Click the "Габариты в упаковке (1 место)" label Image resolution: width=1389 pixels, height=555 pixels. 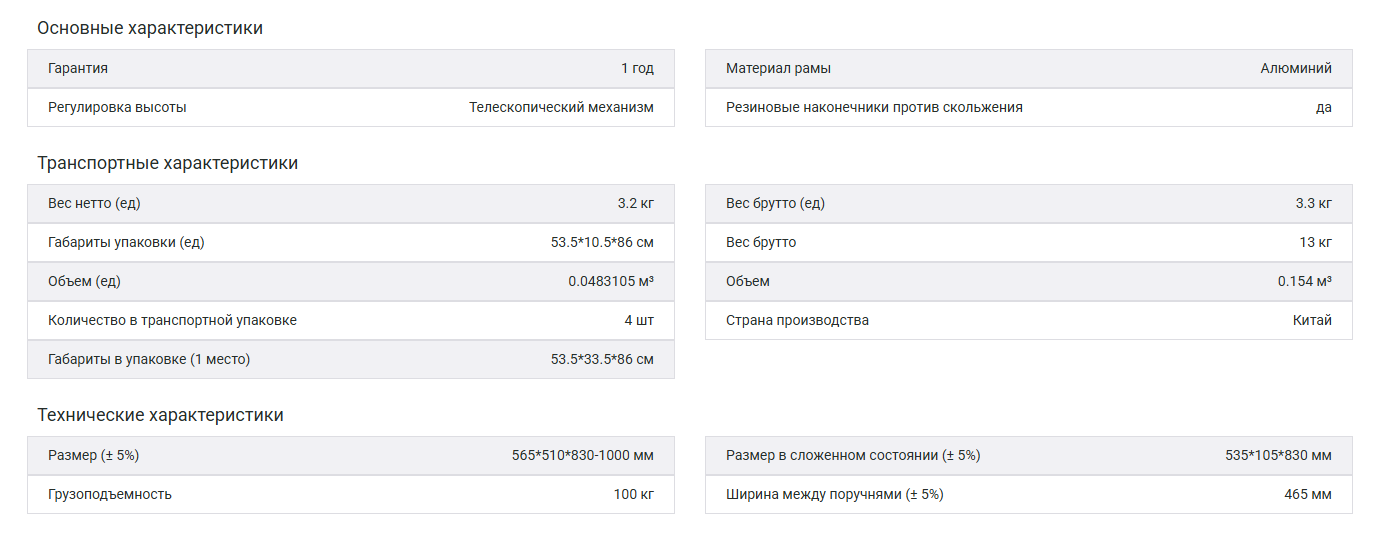[149, 359]
